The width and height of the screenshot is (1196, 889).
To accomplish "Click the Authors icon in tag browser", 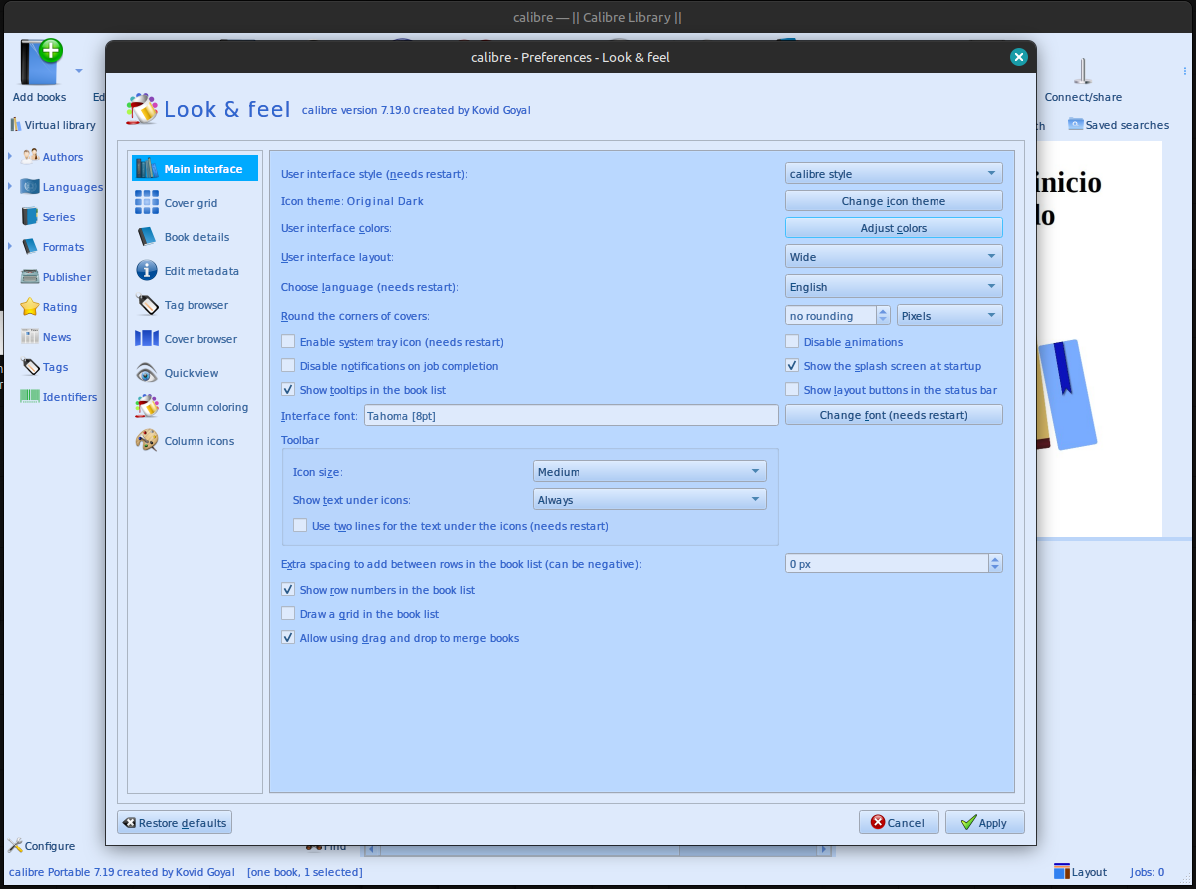I will click(31, 156).
